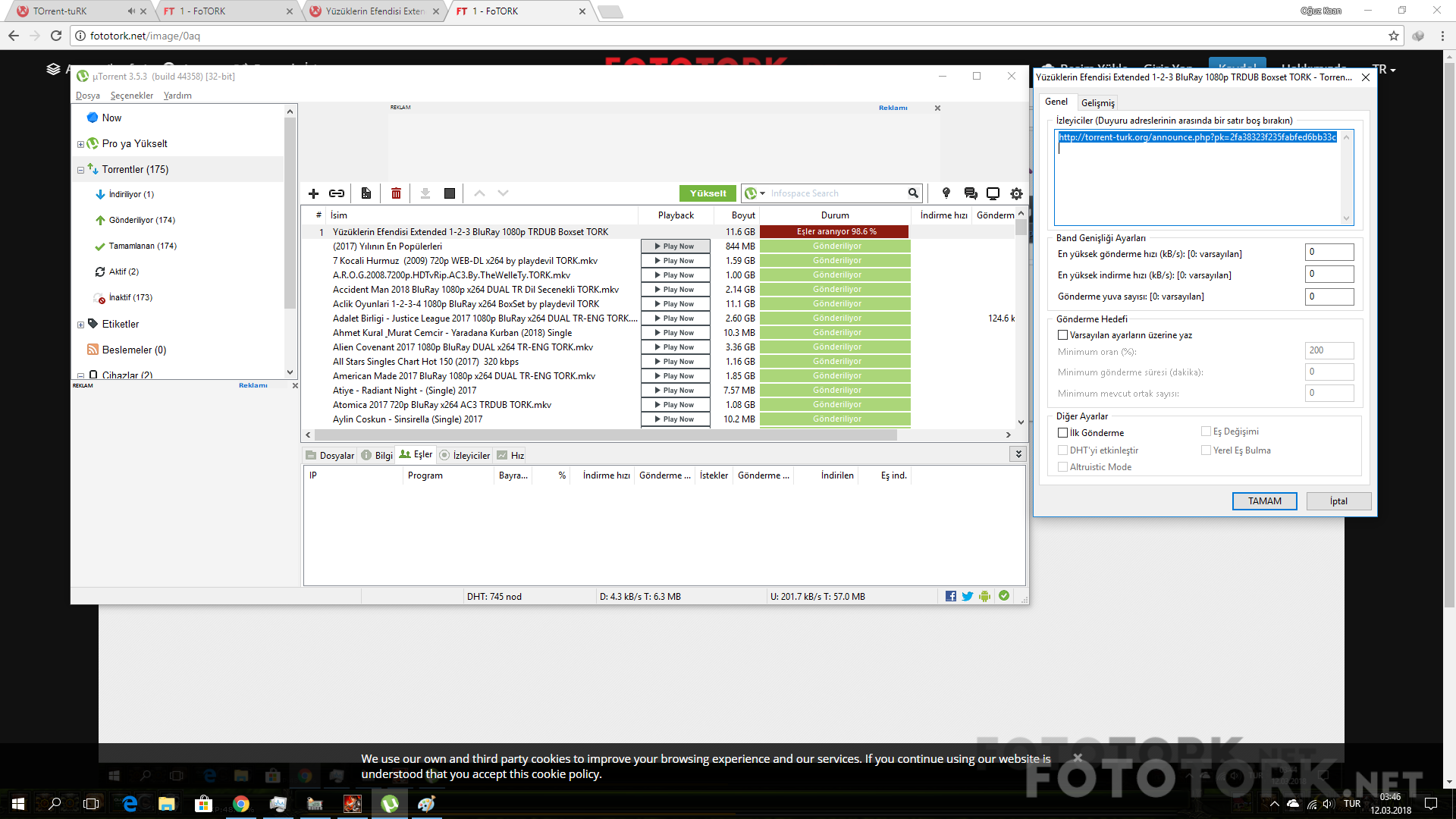Click the Android icon in status bar
Viewport: 1456px width, 819px height.
pos(984,596)
